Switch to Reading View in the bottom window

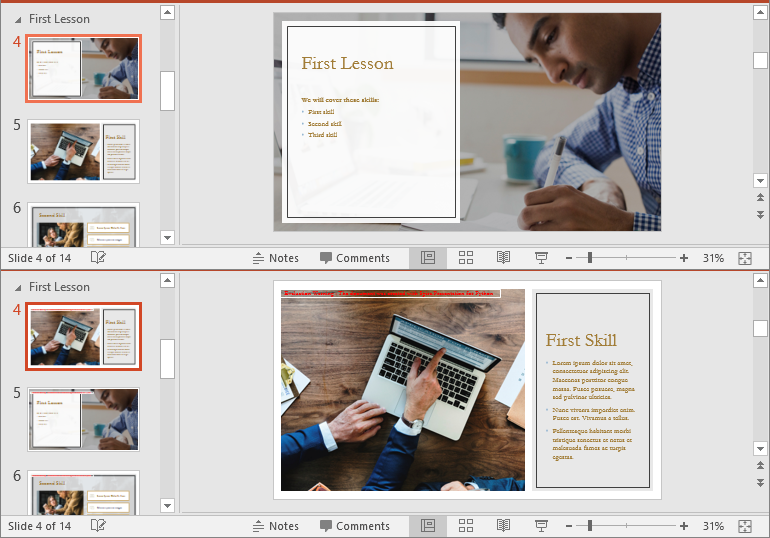click(x=503, y=526)
